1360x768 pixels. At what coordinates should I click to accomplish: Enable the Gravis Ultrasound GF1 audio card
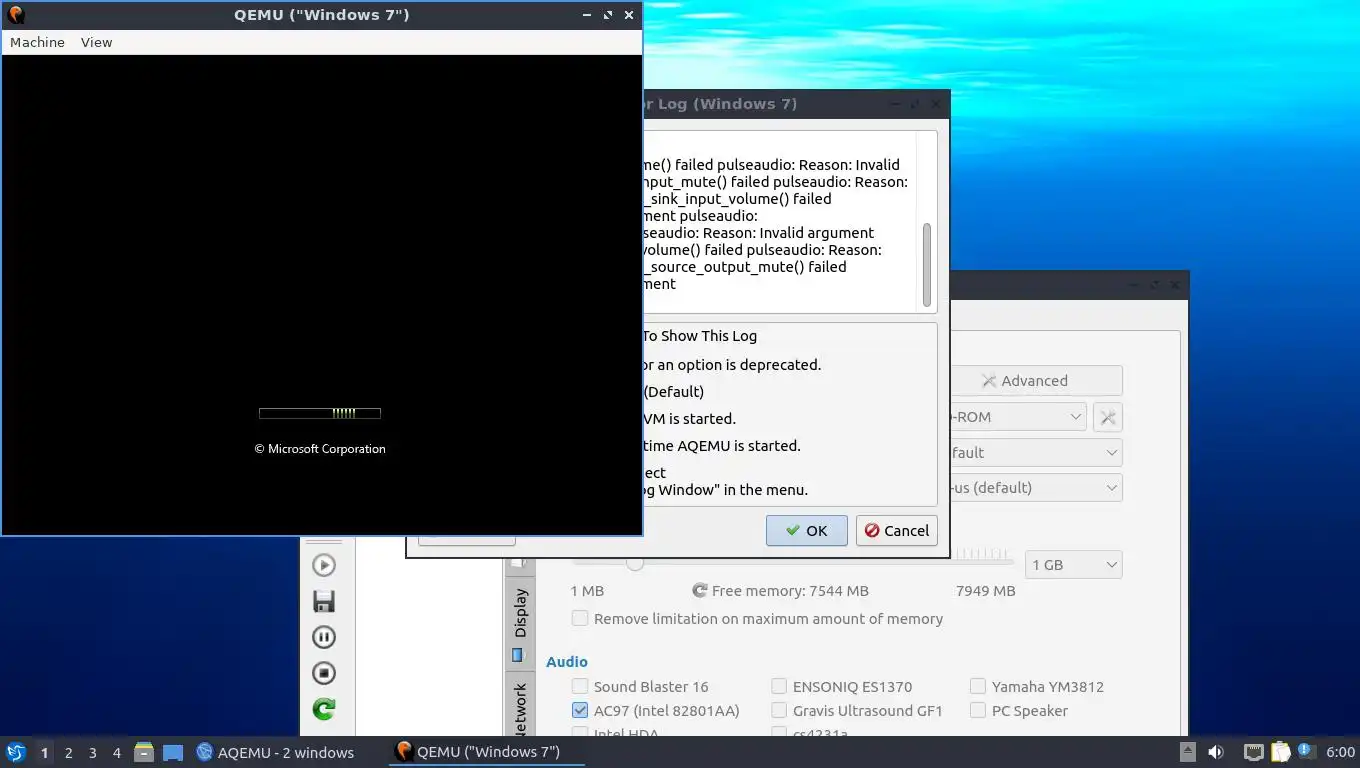(x=779, y=711)
